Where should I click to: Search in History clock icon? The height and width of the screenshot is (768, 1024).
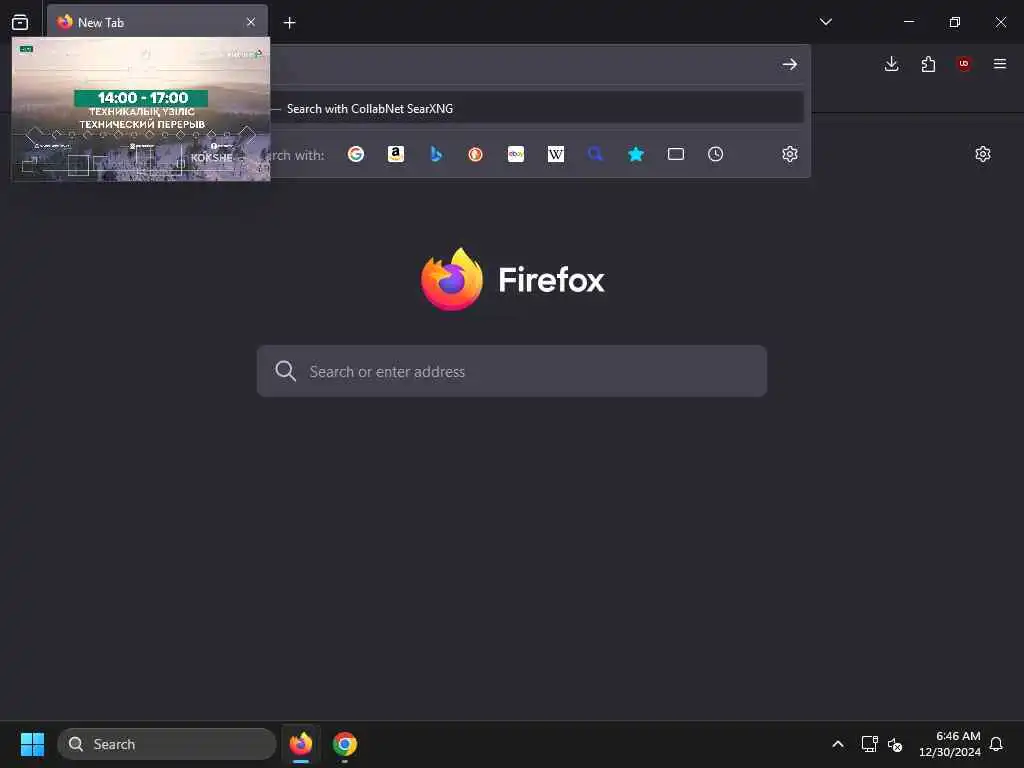coord(716,154)
